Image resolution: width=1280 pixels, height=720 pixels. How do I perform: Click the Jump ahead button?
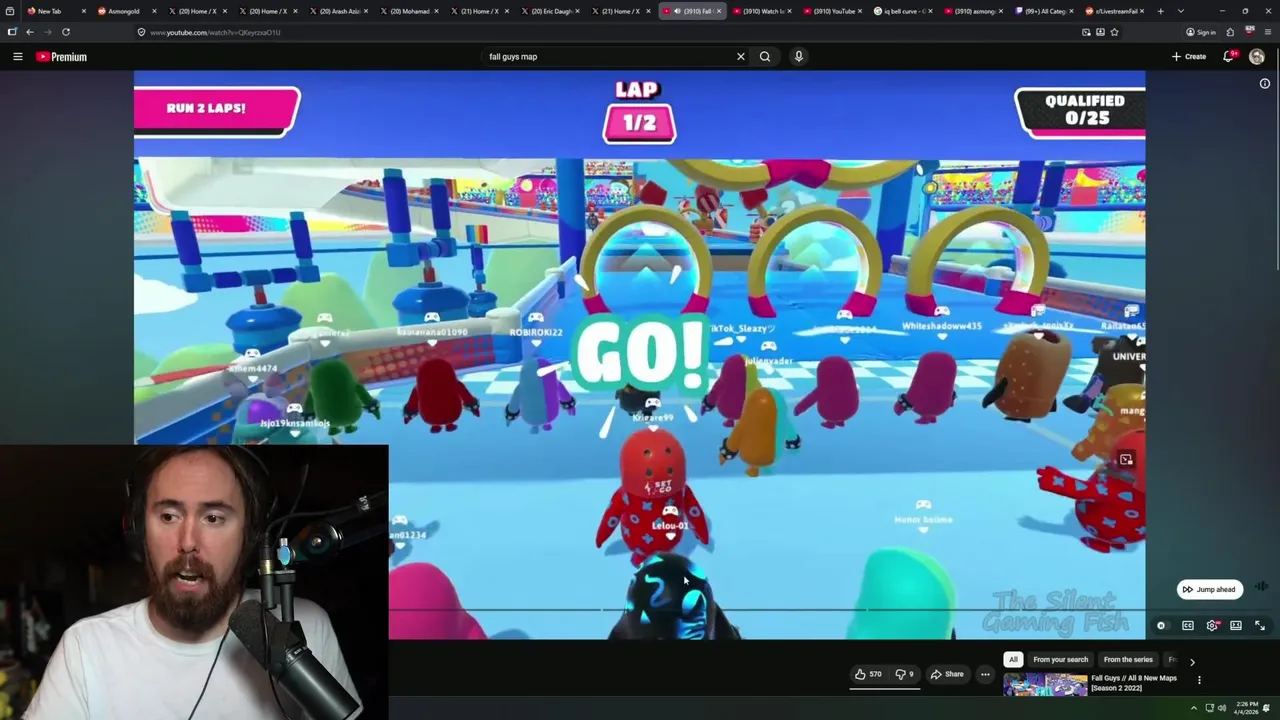[x=1209, y=589]
